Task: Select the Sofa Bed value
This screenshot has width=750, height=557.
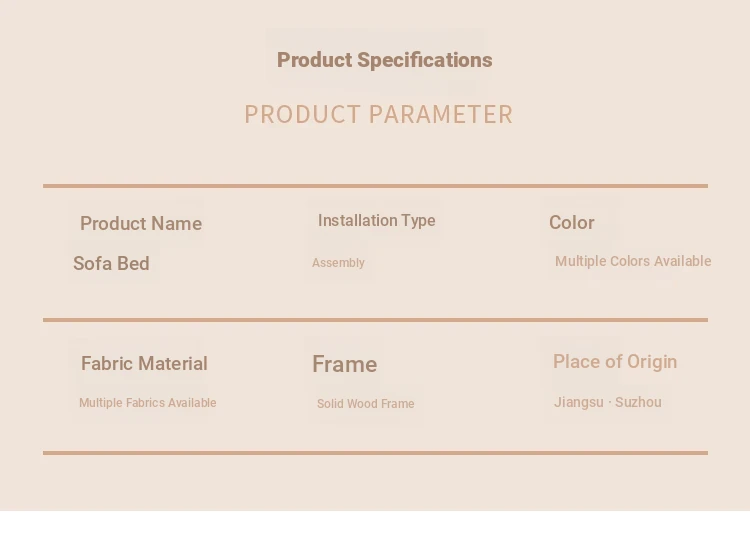Action: (111, 264)
